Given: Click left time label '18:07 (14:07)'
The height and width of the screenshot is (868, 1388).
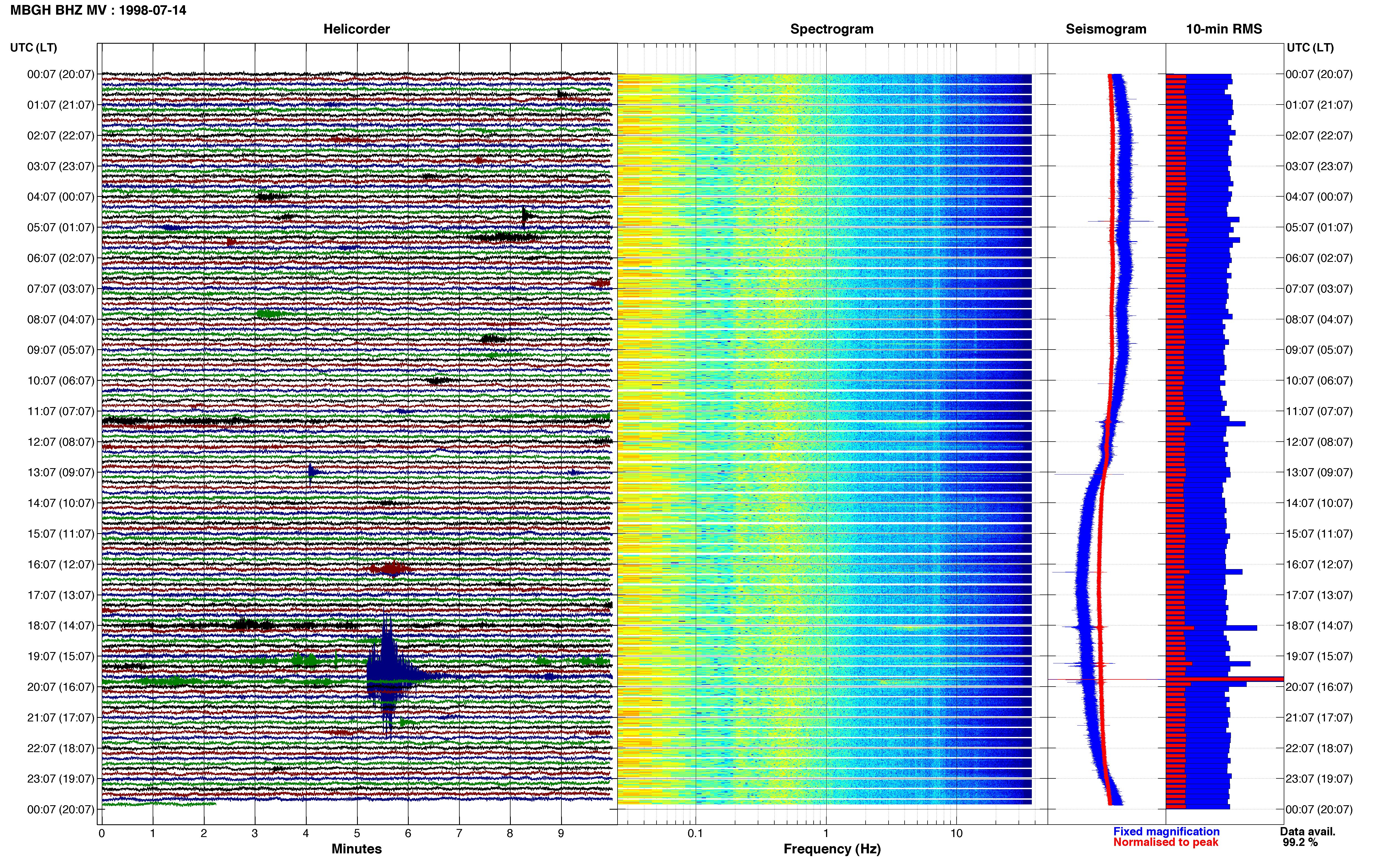Looking at the screenshot, I should coord(60,625).
